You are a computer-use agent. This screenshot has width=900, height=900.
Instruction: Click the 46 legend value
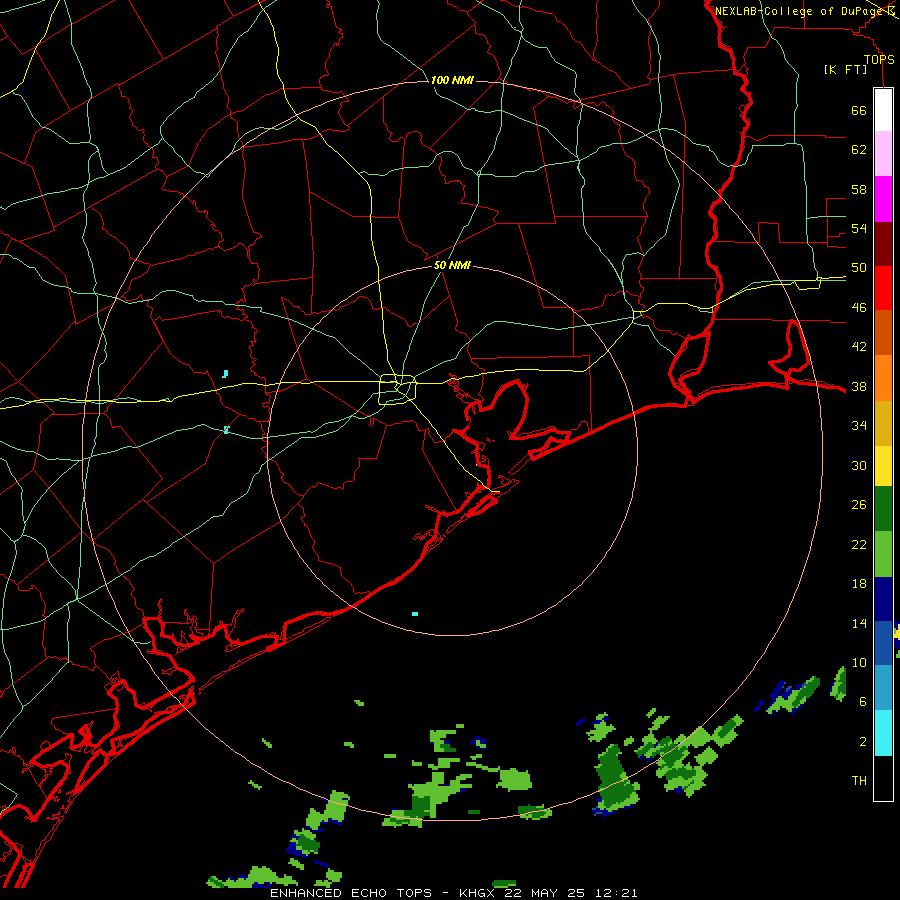[x=859, y=308]
